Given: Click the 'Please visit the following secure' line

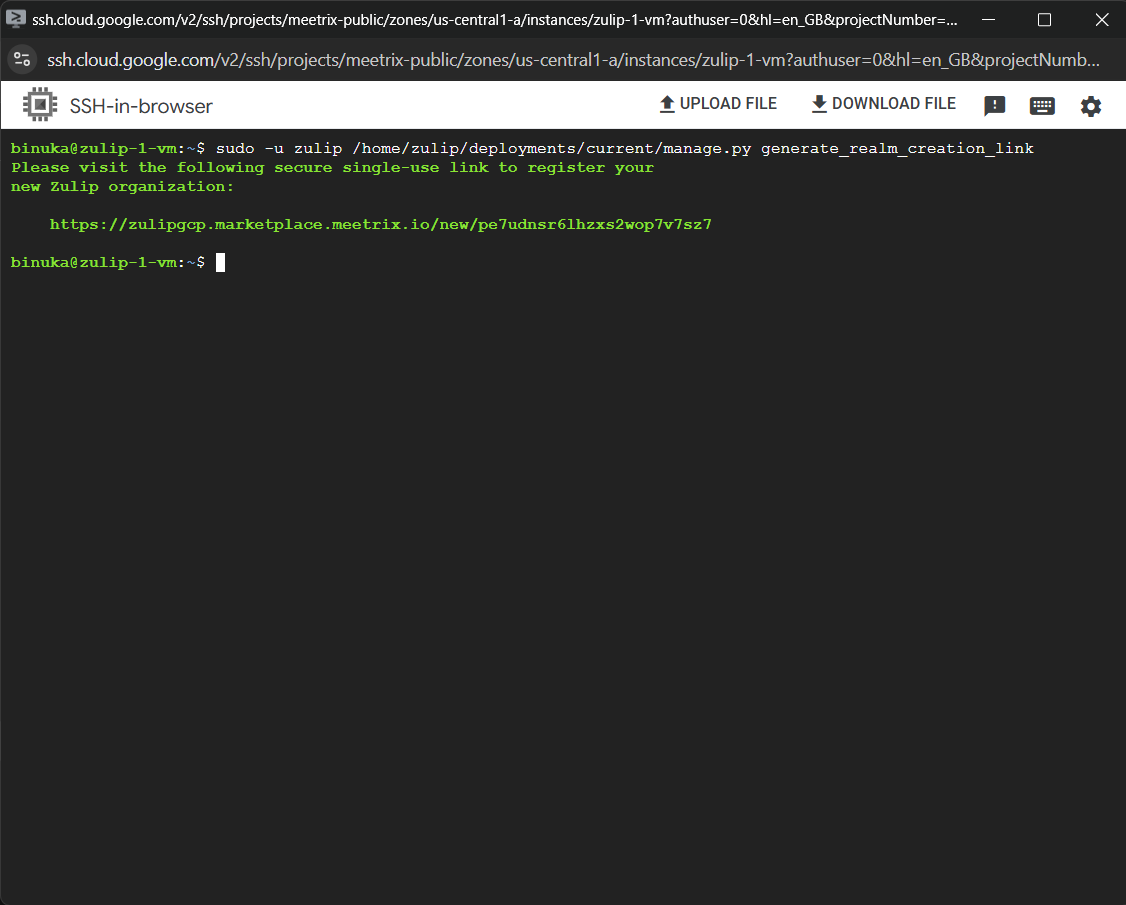Looking at the screenshot, I should pos(332,167).
